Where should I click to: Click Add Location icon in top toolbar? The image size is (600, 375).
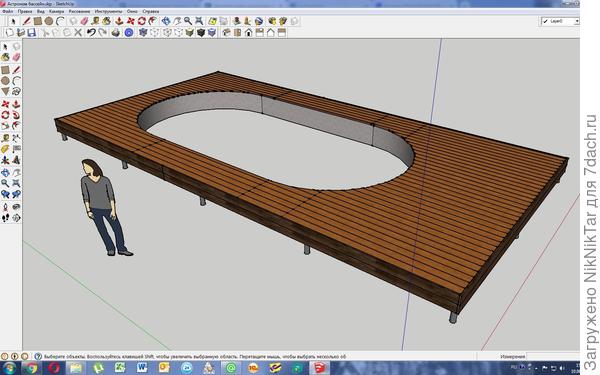[x=212, y=21]
